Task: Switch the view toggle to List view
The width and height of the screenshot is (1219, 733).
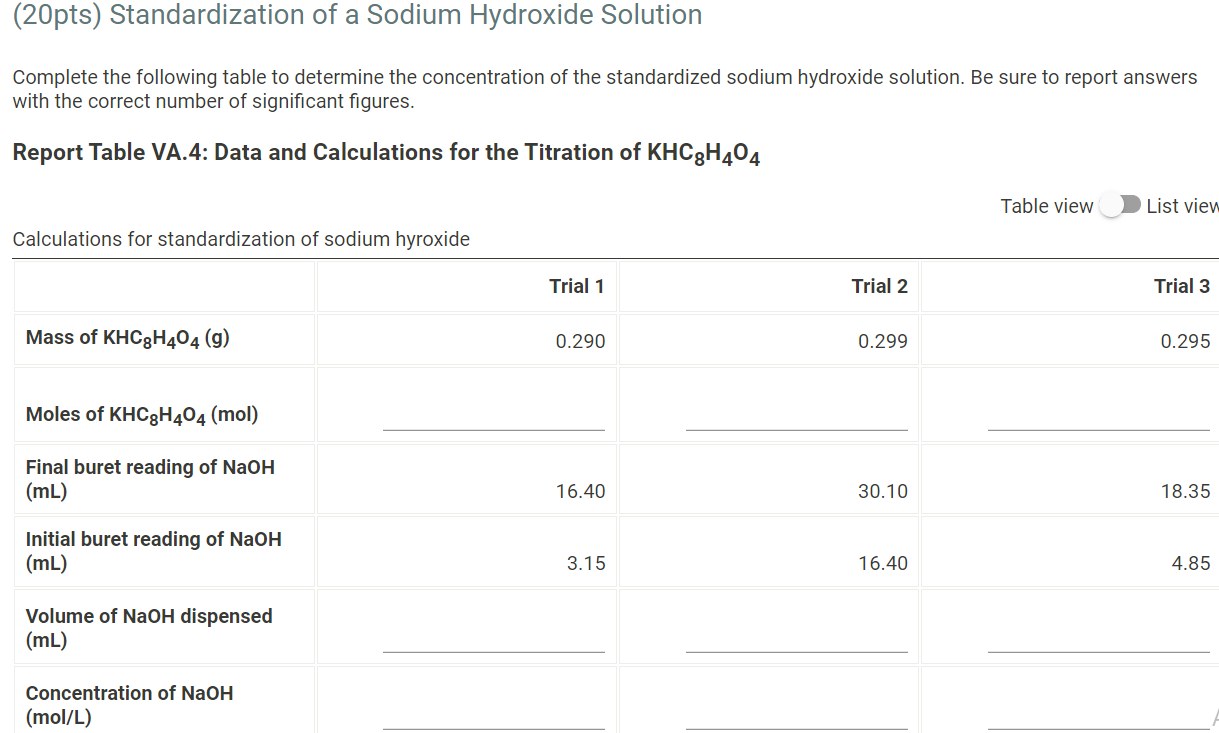Action: point(1120,204)
